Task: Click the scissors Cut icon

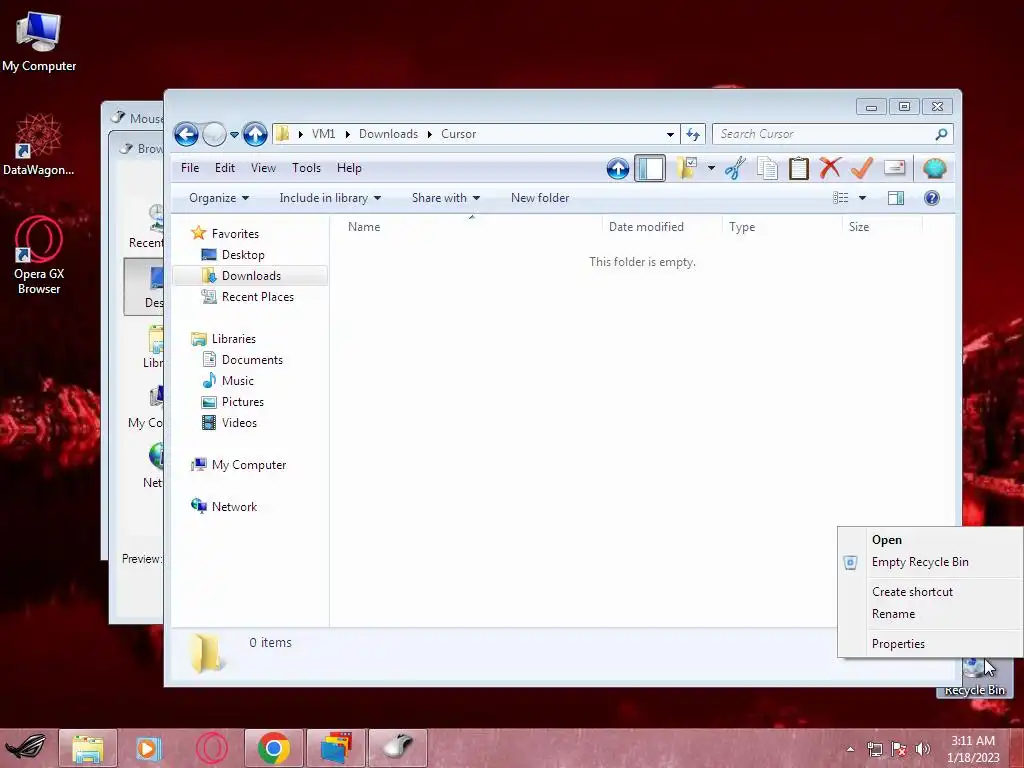Action: pyautogui.click(x=735, y=168)
